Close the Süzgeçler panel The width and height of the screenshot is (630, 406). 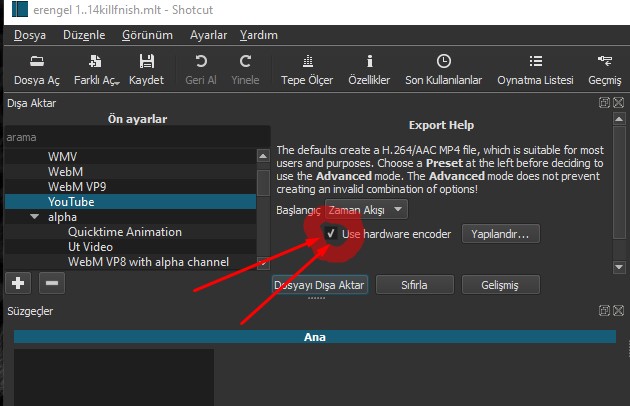619,310
